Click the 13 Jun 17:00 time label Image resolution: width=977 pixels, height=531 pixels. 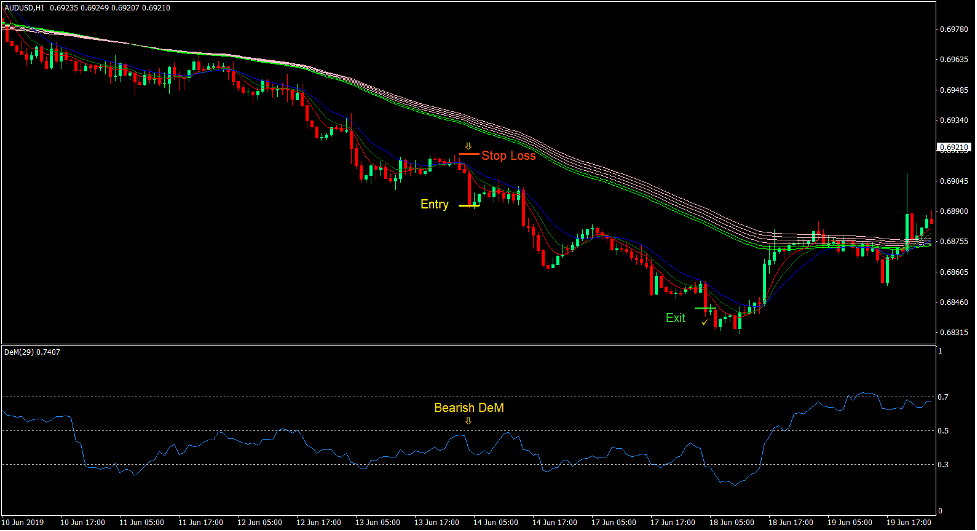tap(436, 522)
